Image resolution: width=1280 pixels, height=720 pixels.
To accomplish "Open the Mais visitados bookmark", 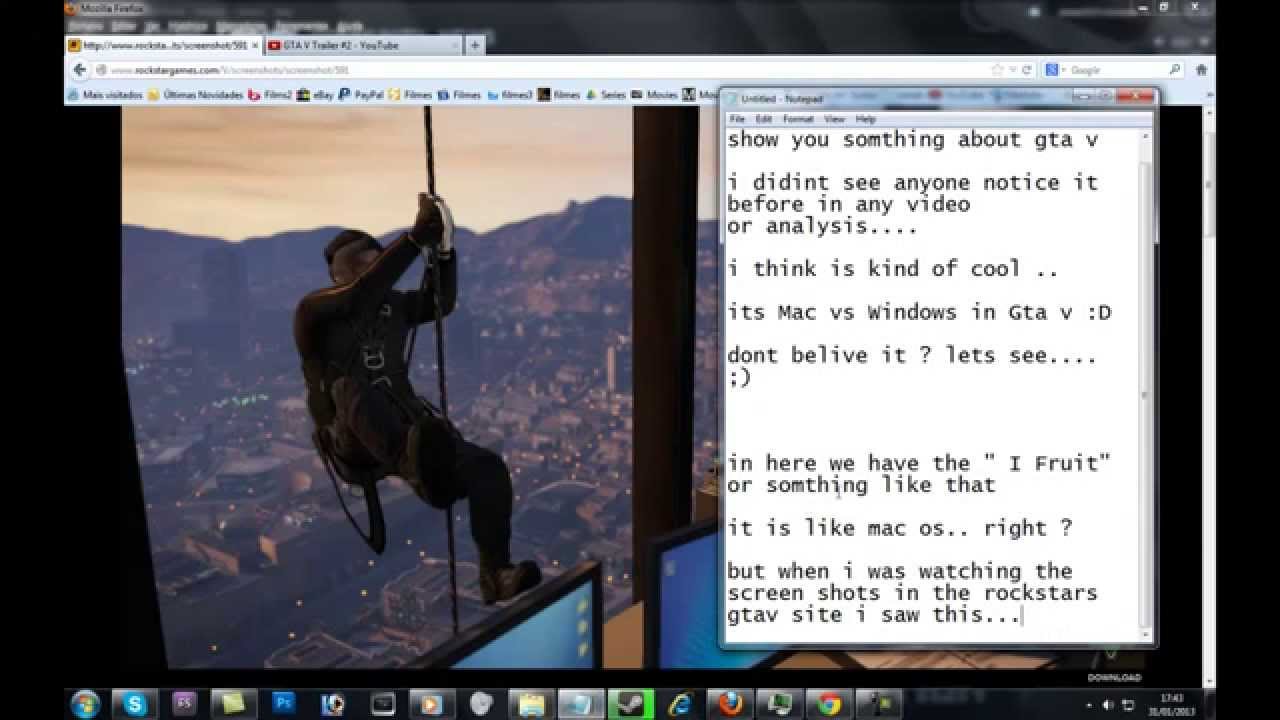I will (104, 95).
